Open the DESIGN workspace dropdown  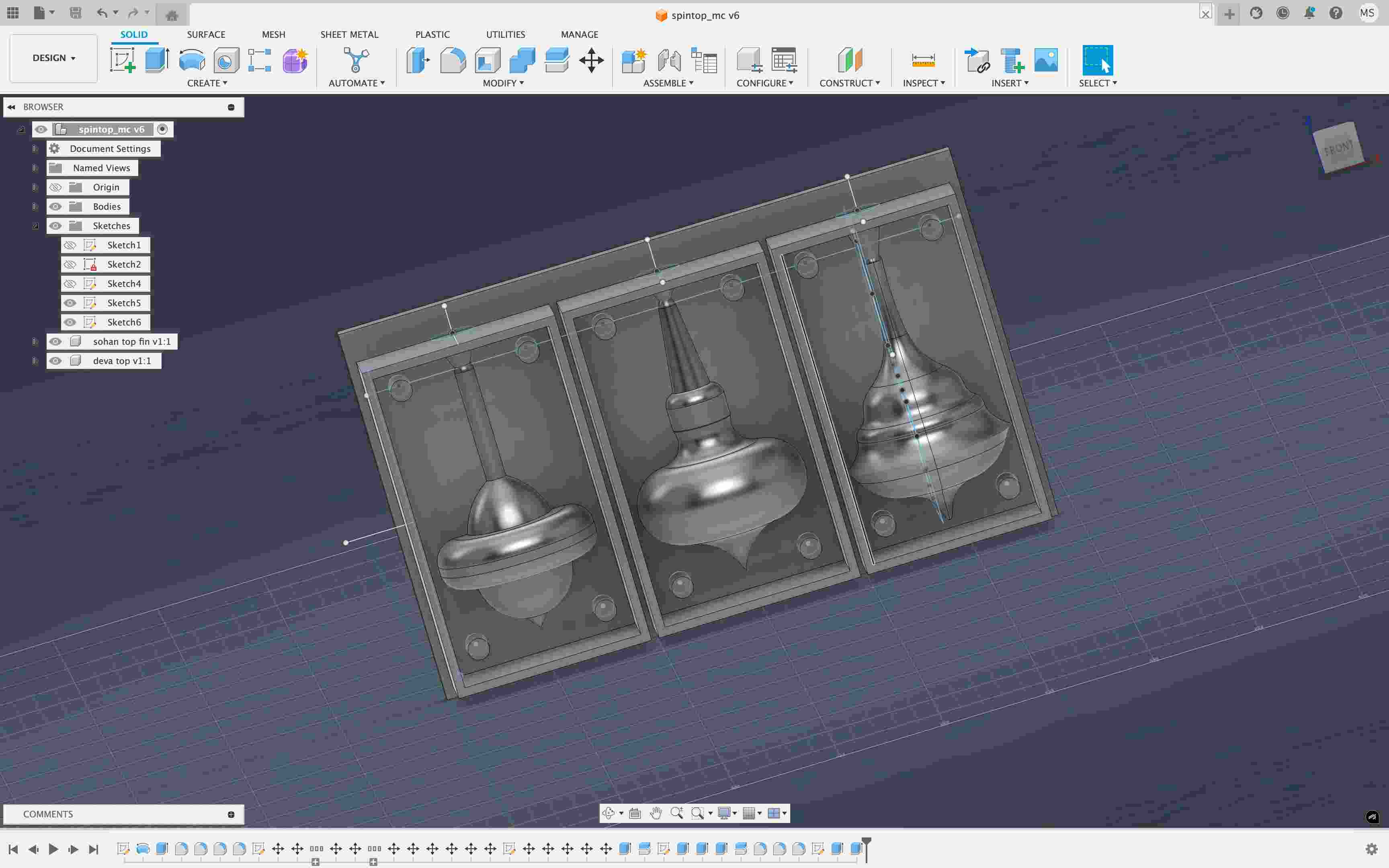pyautogui.click(x=53, y=58)
